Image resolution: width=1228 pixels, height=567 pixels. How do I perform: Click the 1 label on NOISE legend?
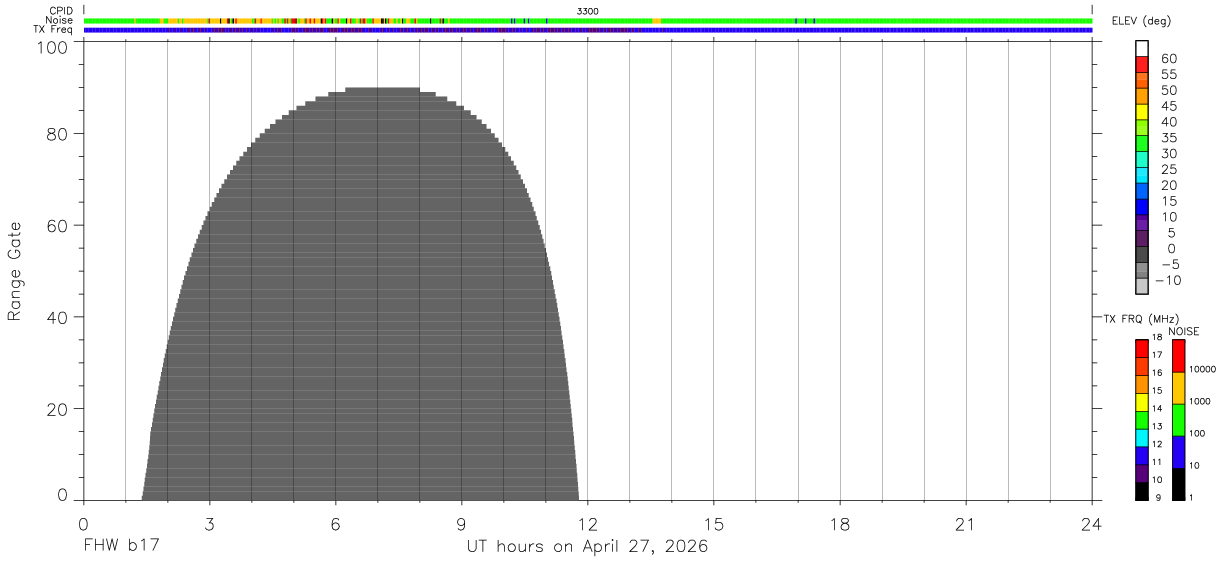[x=1191, y=497]
